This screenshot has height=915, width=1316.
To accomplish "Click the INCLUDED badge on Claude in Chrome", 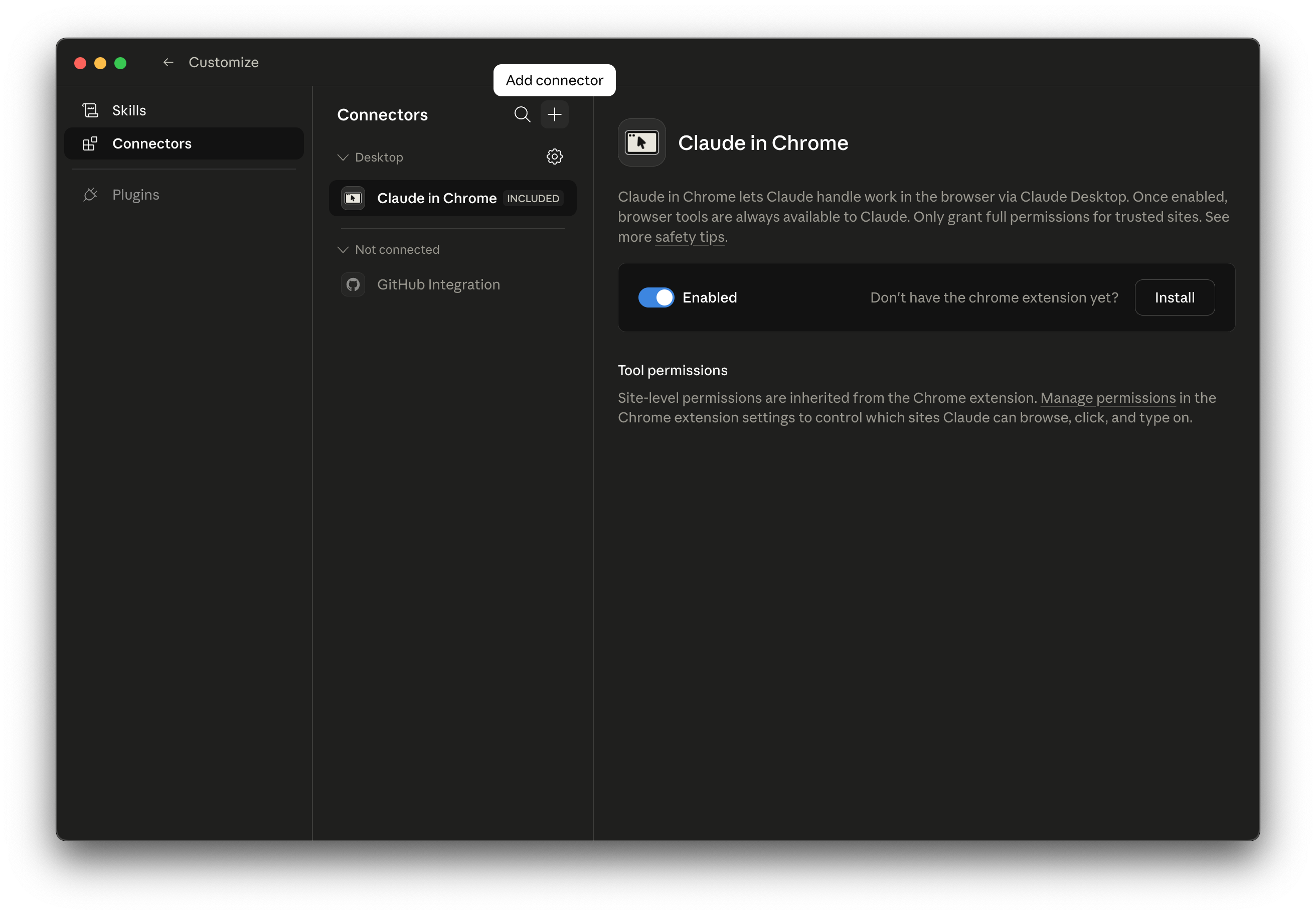I will [x=533, y=198].
